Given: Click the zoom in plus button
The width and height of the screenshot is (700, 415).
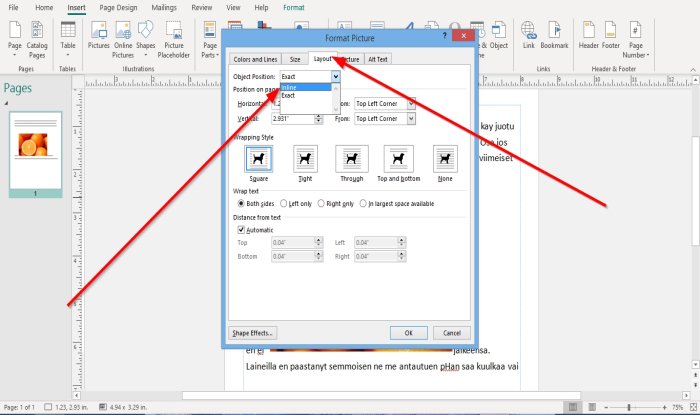Looking at the screenshot, I should 664,407.
